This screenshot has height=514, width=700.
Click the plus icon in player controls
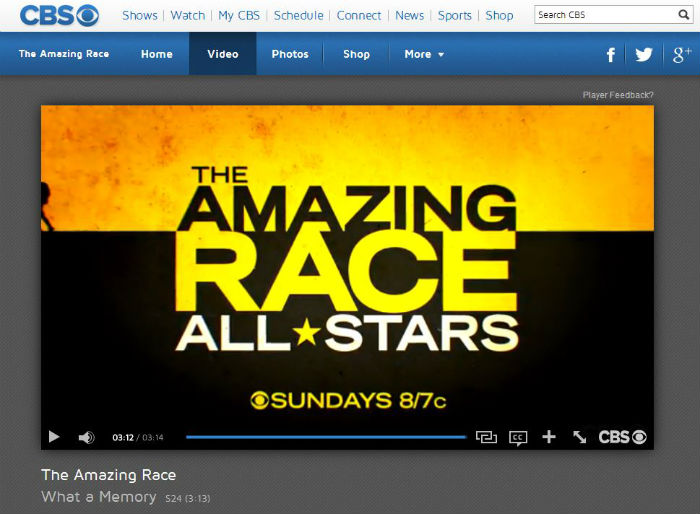click(x=549, y=436)
